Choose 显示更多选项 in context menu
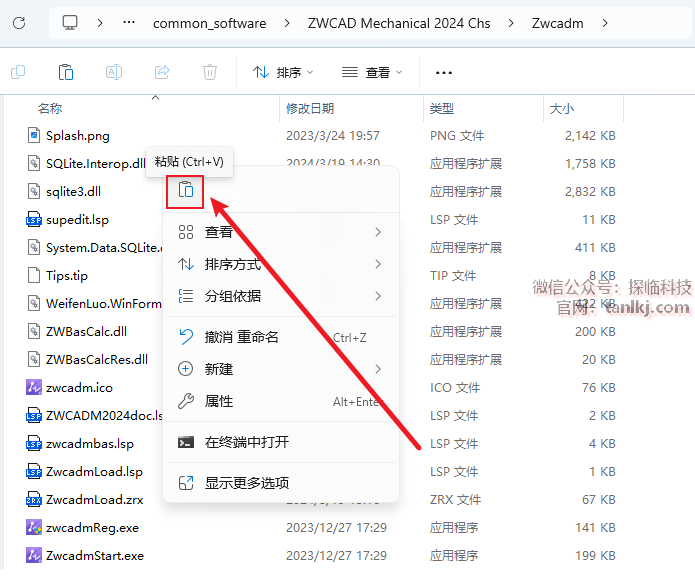Screen dimensions: 695x586 (281, 483)
